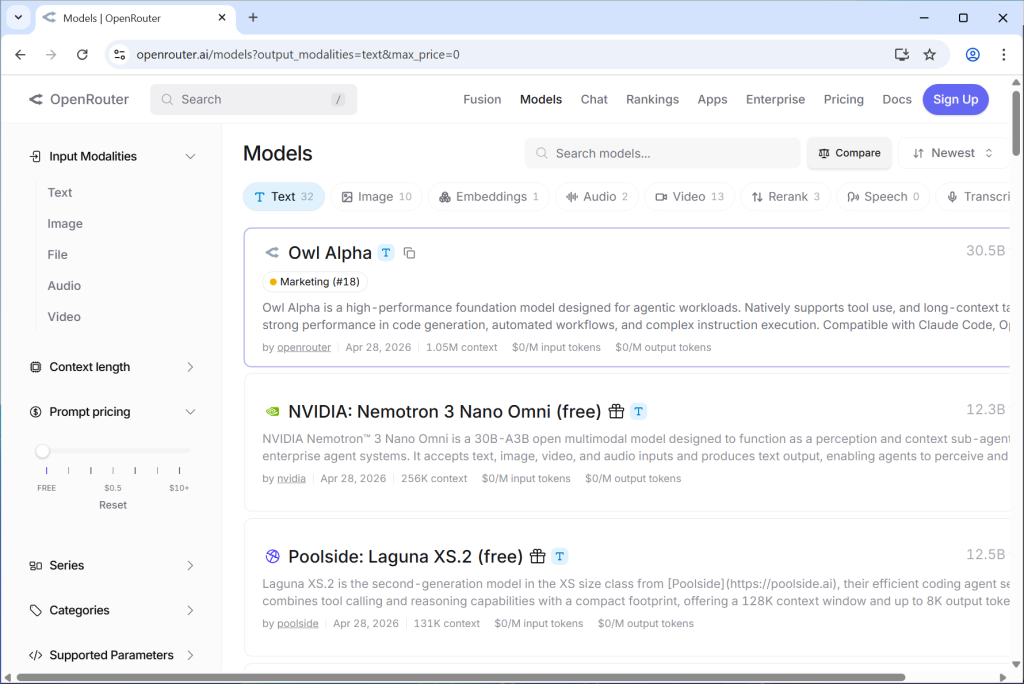
Task: Collapse the Input Modalities section
Action: 112,156
